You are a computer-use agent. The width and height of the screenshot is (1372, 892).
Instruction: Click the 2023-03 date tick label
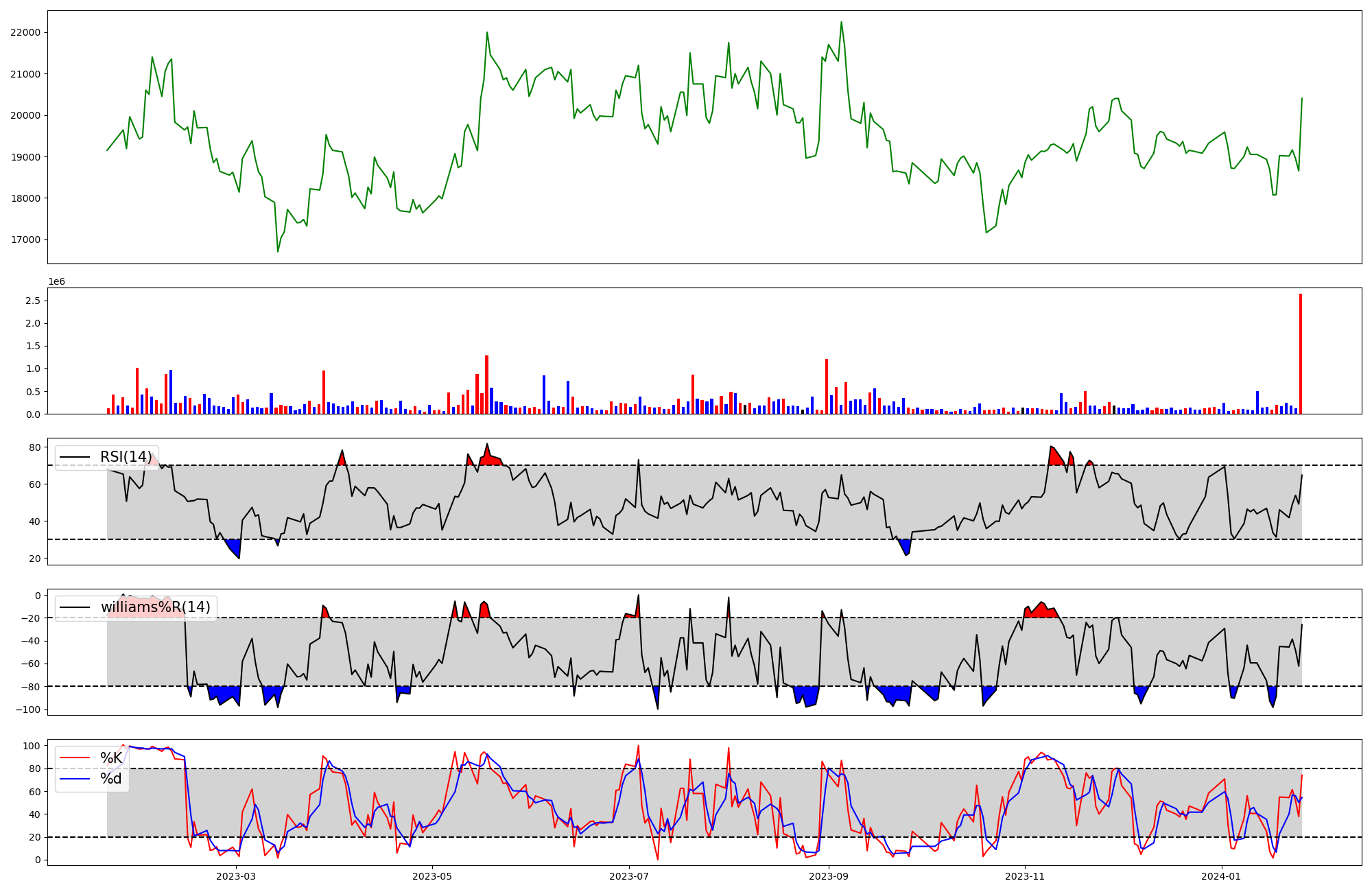tap(235, 876)
